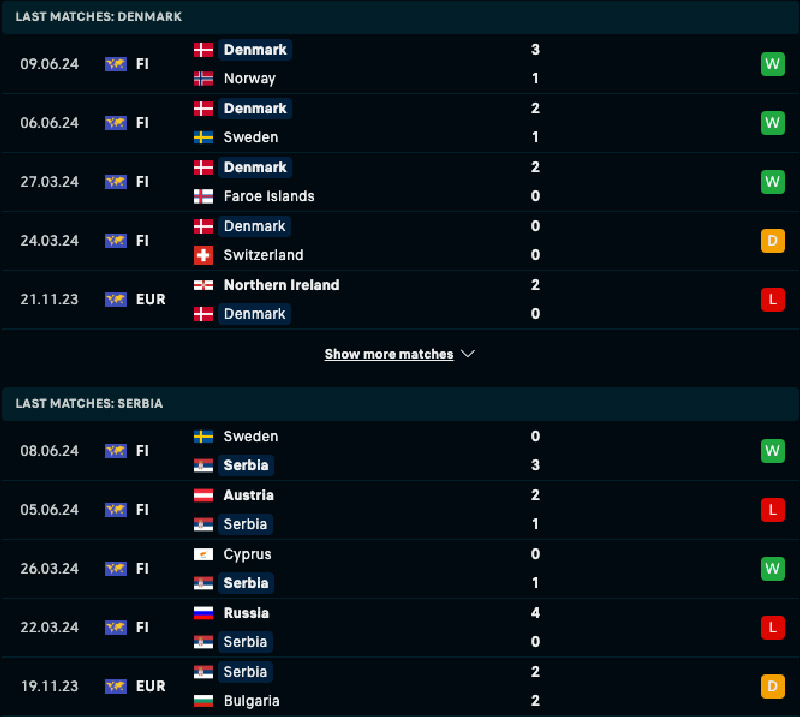Expand Show more matches for Denmark
This screenshot has height=717, width=800.
[x=389, y=354]
